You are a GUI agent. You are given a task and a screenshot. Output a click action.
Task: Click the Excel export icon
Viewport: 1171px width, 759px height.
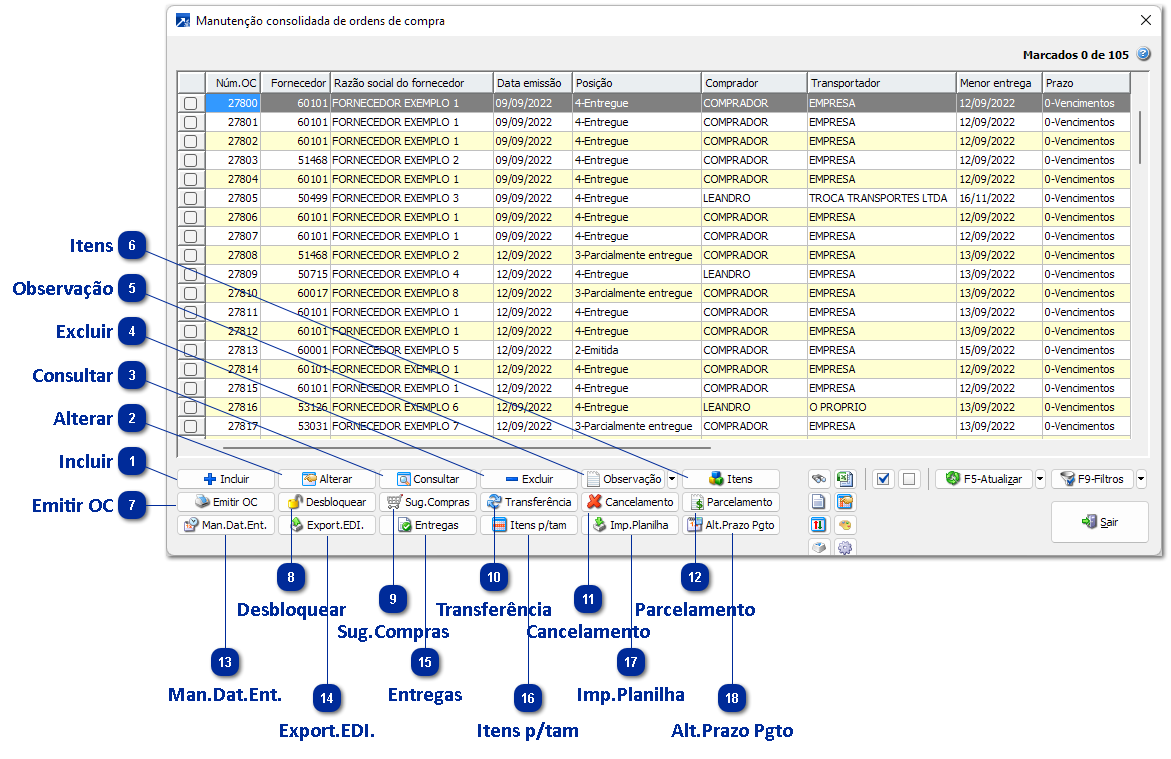tap(845, 479)
